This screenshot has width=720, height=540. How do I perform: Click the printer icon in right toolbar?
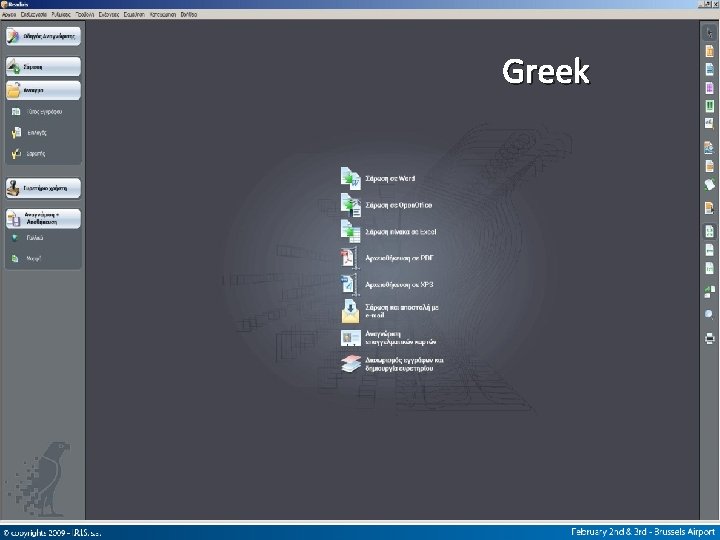[x=709, y=339]
